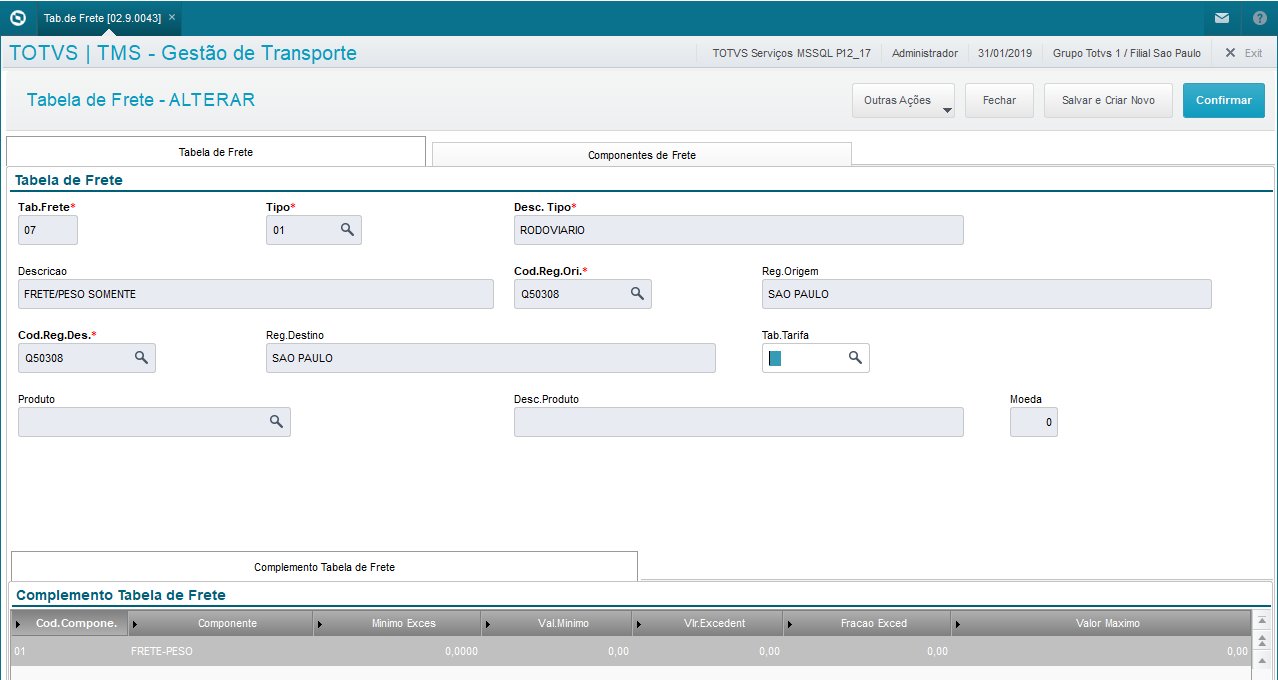Click the Tab.Frete input field

pos(48,230)
